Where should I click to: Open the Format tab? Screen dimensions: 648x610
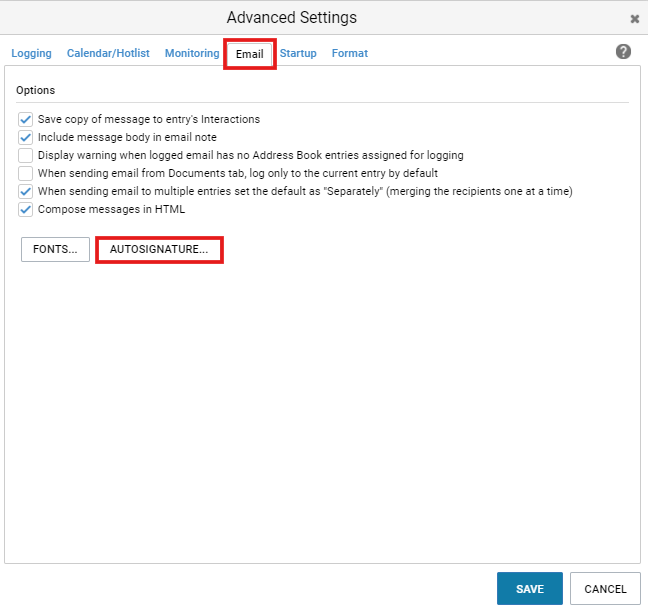tap(350, 53)
